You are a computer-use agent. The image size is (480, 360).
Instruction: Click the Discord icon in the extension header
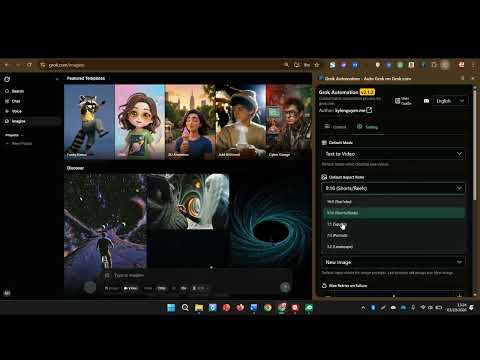point(426,101)
